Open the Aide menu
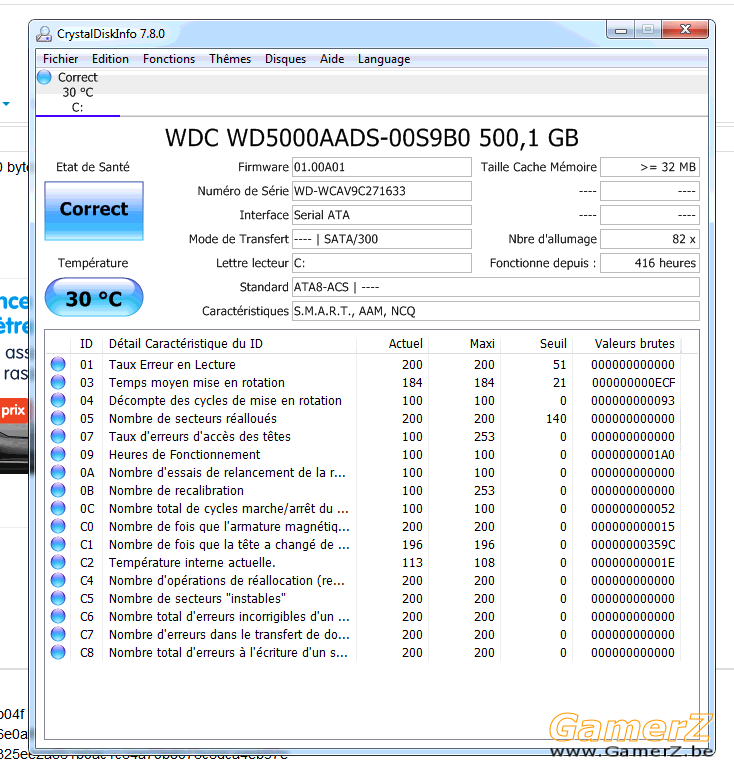734x767 pixels. 332,59
